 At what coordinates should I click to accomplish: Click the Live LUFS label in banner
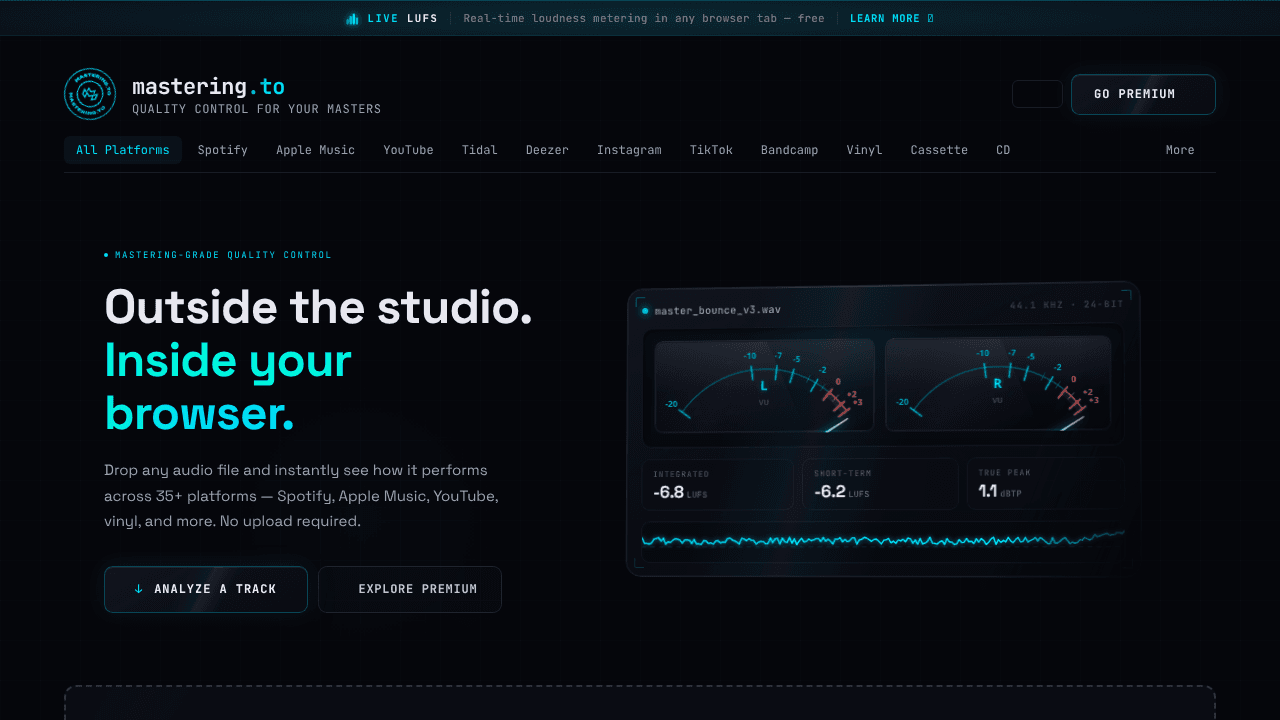402,19
